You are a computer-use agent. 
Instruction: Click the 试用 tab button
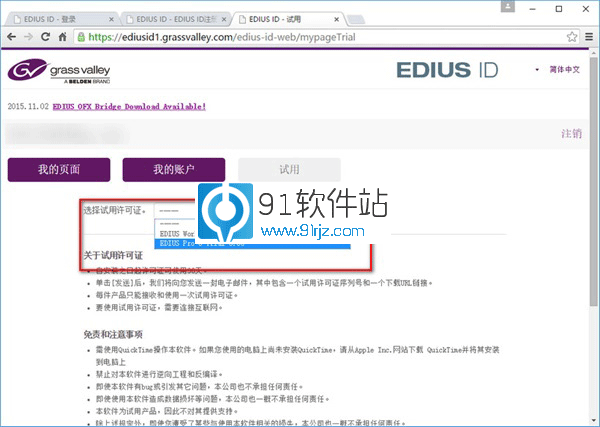point(289,170)
